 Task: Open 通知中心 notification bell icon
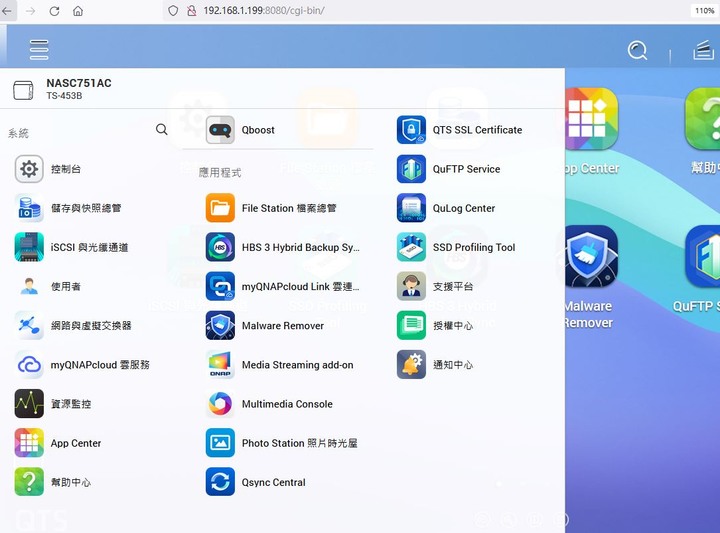[x=411, y=365]
